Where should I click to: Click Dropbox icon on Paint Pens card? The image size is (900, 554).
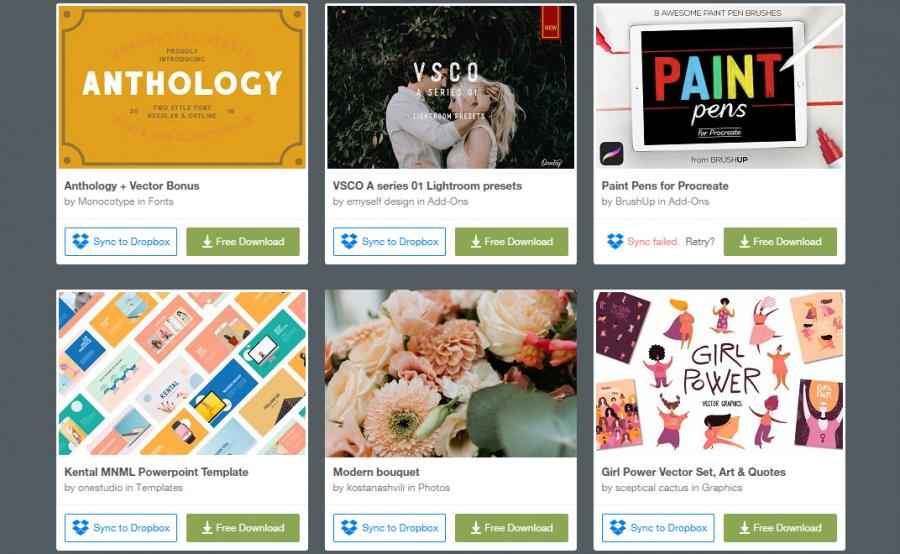[615, 242]
